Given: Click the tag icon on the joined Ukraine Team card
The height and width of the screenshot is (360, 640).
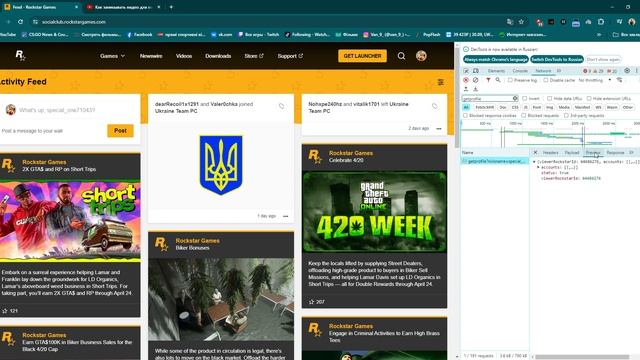Looking at the screenshot, I should coord(282,106).
